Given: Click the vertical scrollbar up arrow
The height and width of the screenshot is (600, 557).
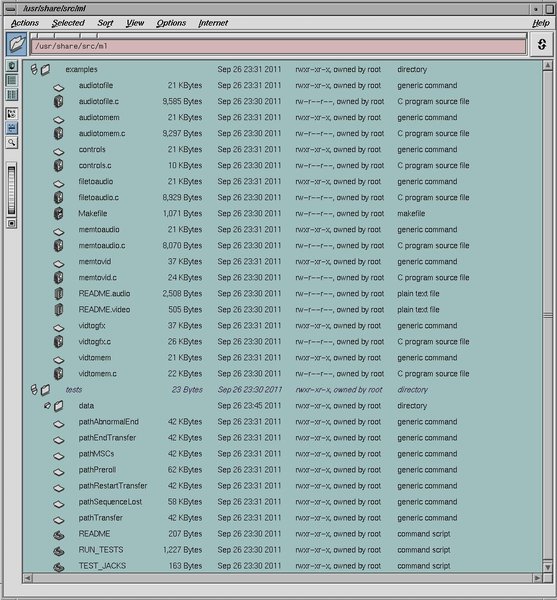Looking at the screenshot, I should click(547, 65).
